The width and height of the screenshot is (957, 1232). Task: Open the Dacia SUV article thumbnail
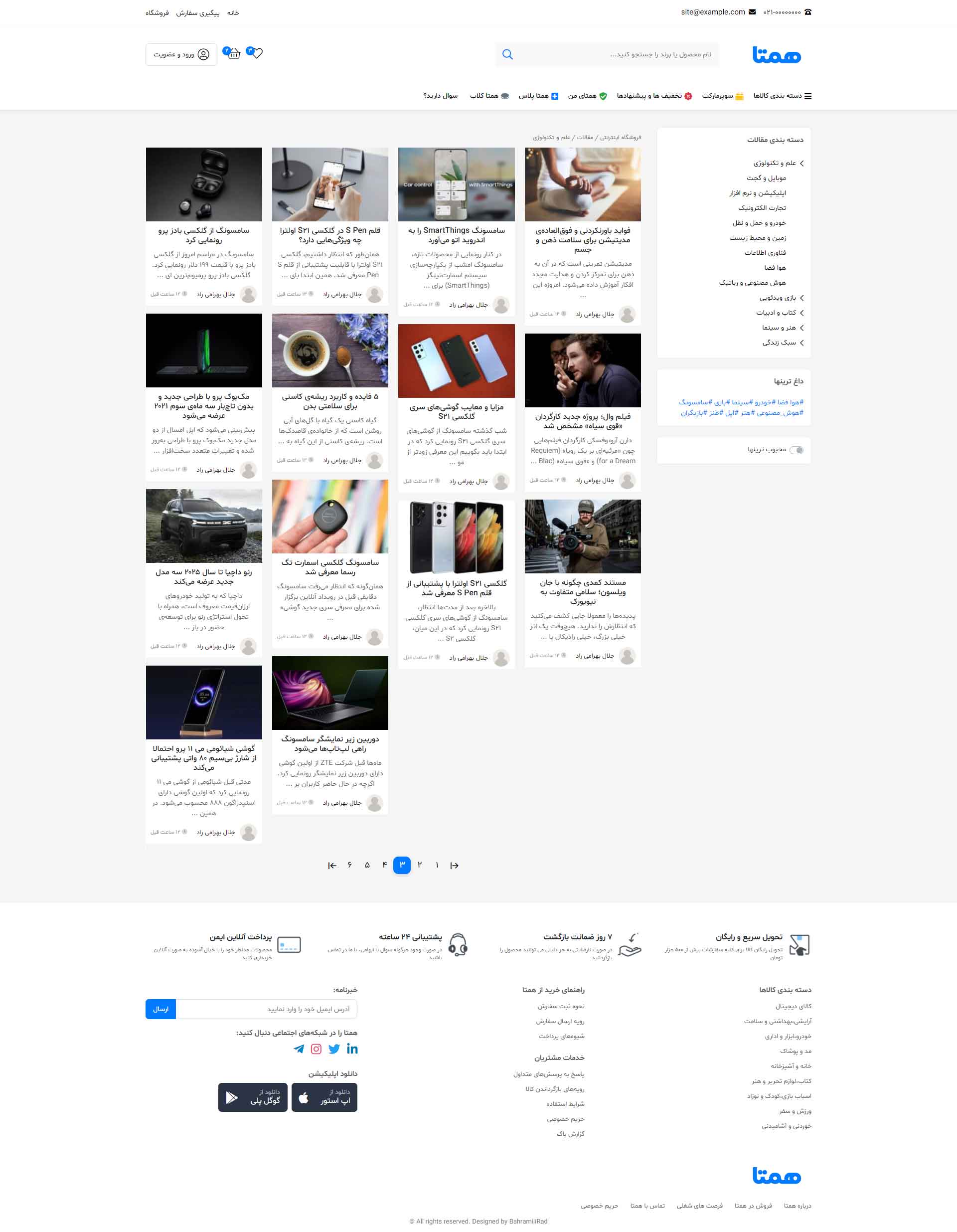point(203,526)
